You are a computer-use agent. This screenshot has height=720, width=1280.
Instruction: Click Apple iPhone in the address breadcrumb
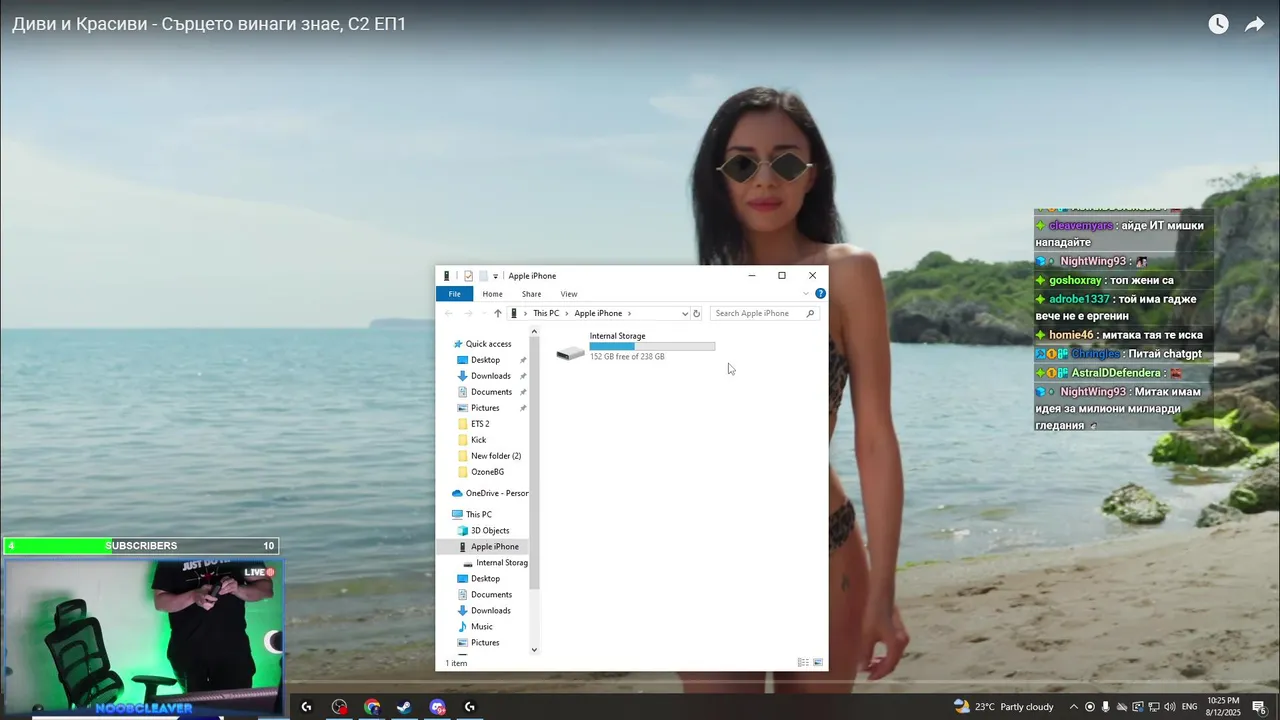[x=598, y=313]
